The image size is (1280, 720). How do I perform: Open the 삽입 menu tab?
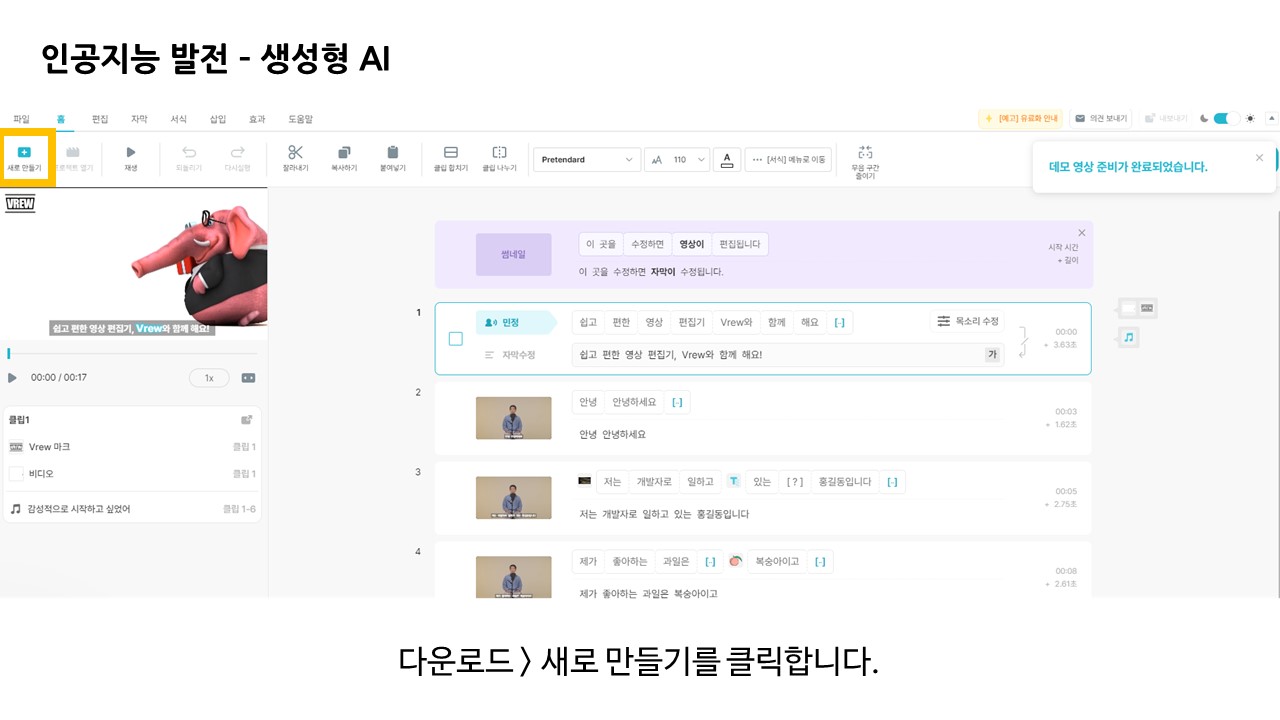pyautogui.click(x=218, y=119)
